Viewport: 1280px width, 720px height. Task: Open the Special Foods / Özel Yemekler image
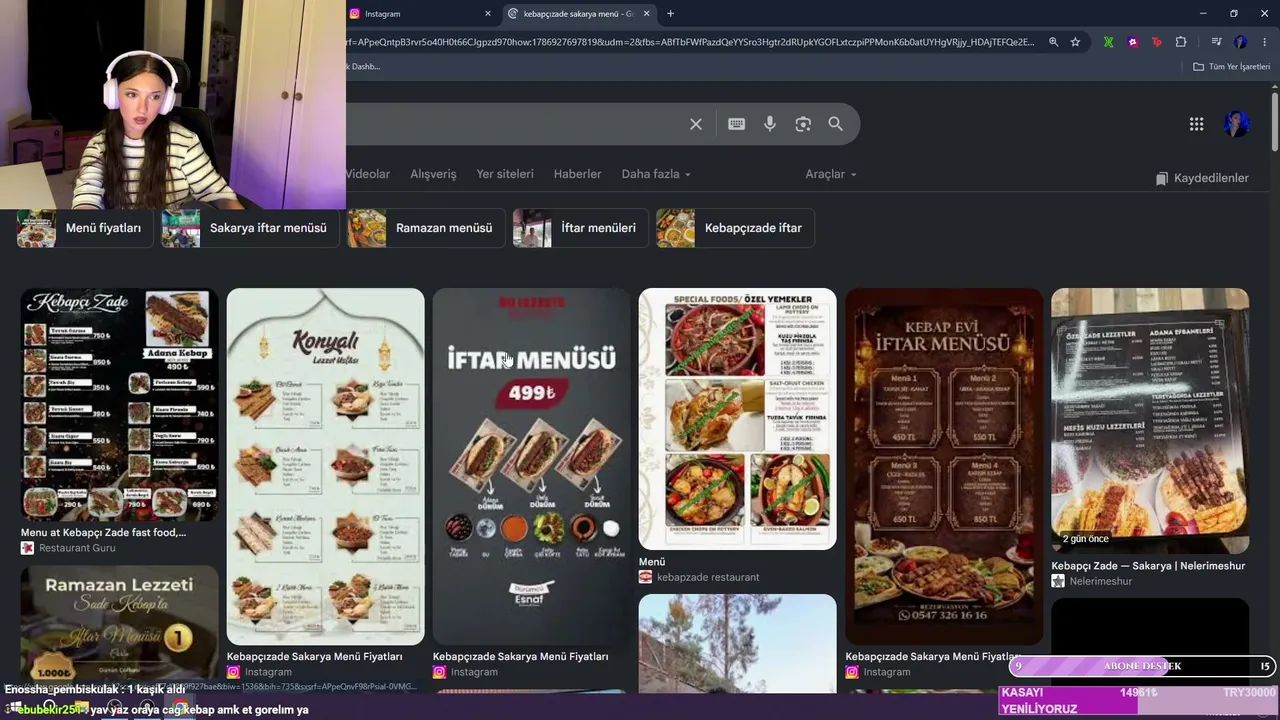(x=737, y=419)
